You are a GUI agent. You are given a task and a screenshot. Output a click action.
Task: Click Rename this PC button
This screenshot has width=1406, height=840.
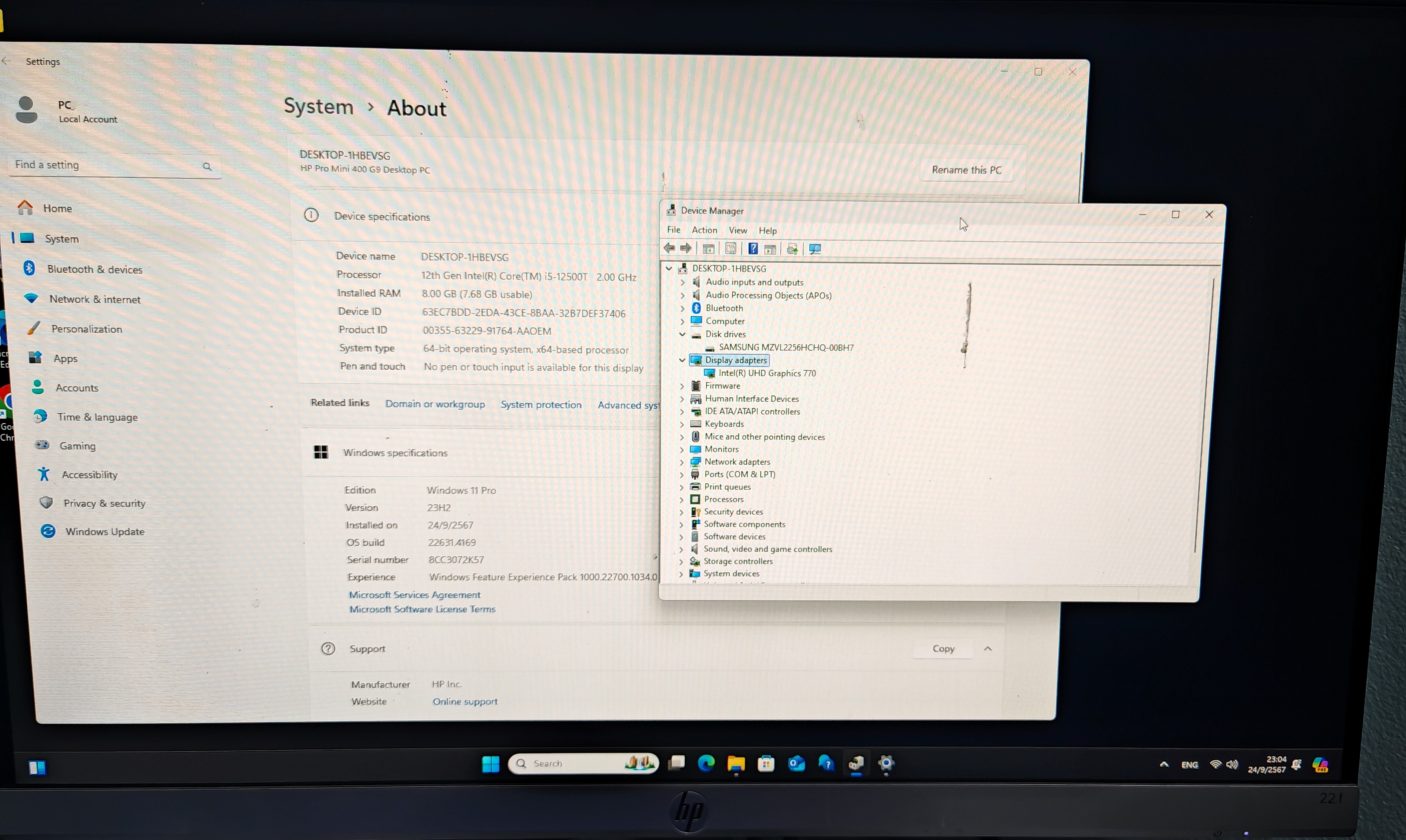[x=966, y=170]
